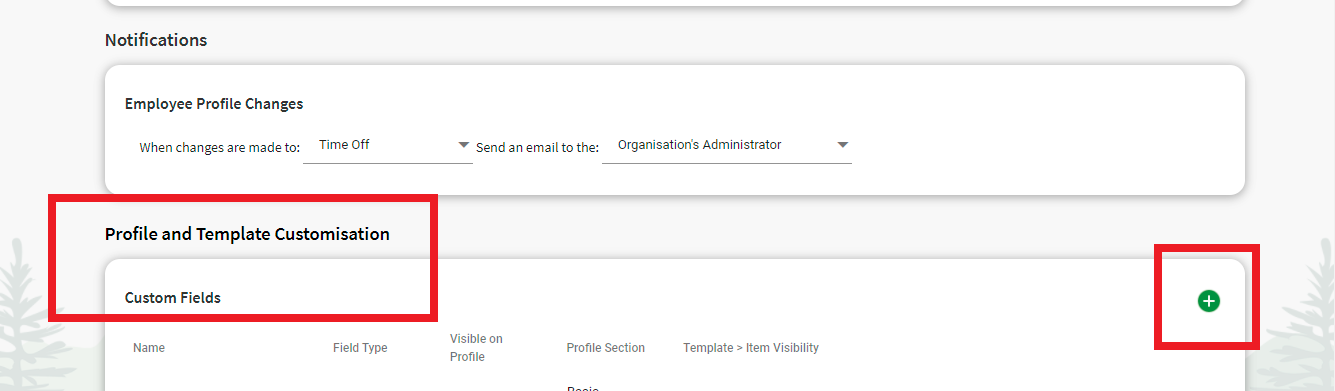Click the Profile Section column header
The width and height of the screenshot is (1335, 391).
click(x=606, y=348)
